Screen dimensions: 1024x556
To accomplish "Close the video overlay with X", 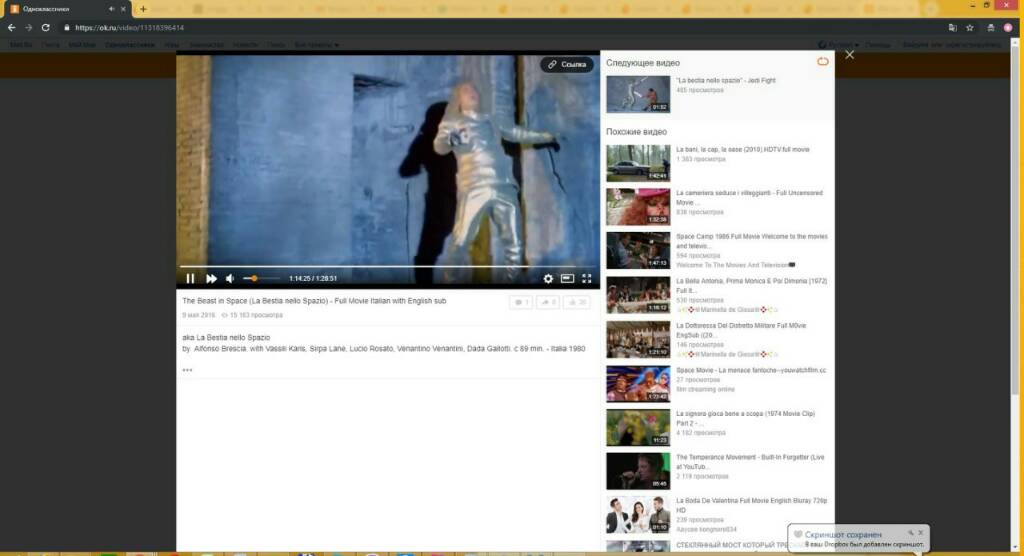I will pos(850,55).
